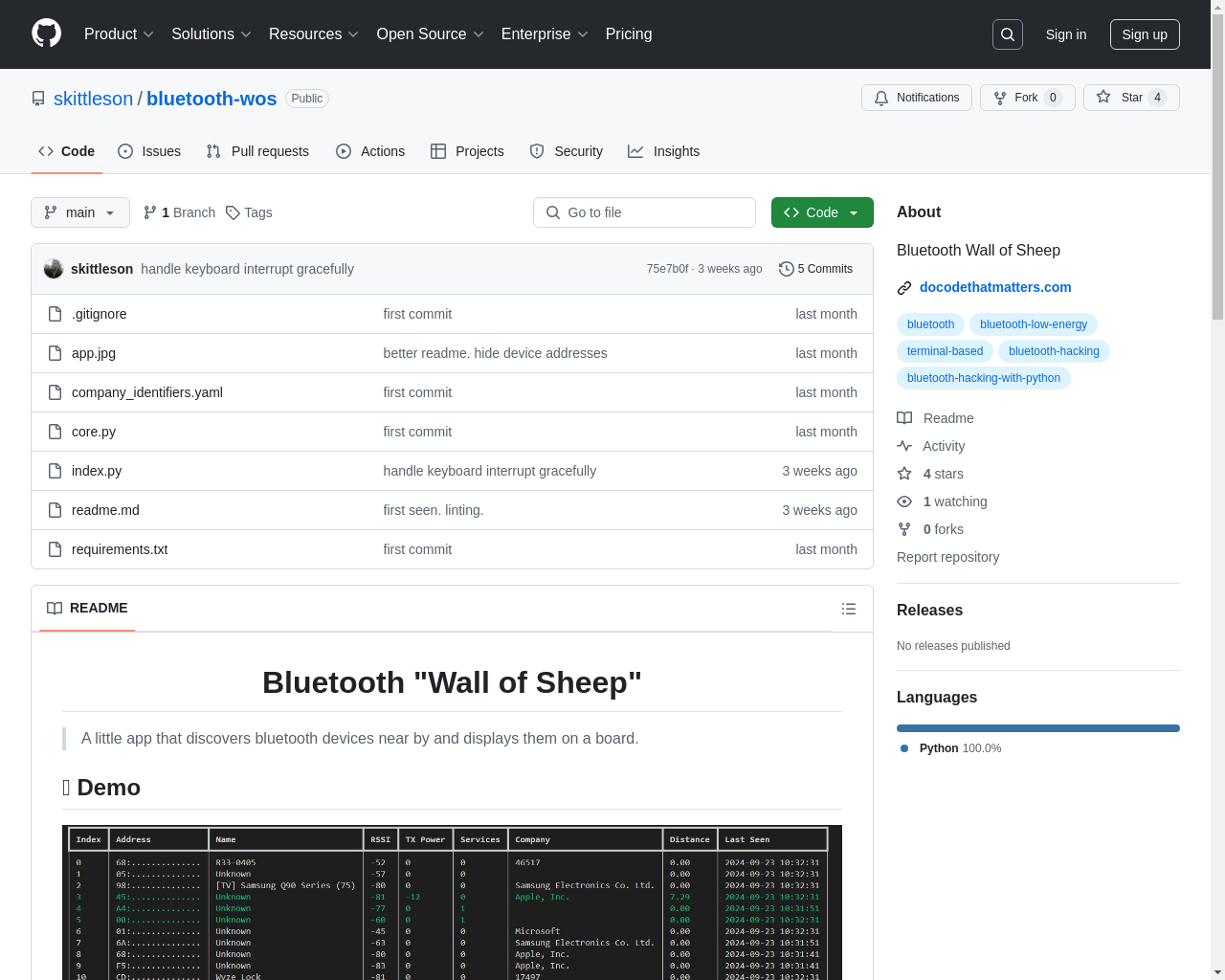This screenshot has height=980, width=1225.
Task: Click the terminal-based topic tag
Action: pos(945,351)
